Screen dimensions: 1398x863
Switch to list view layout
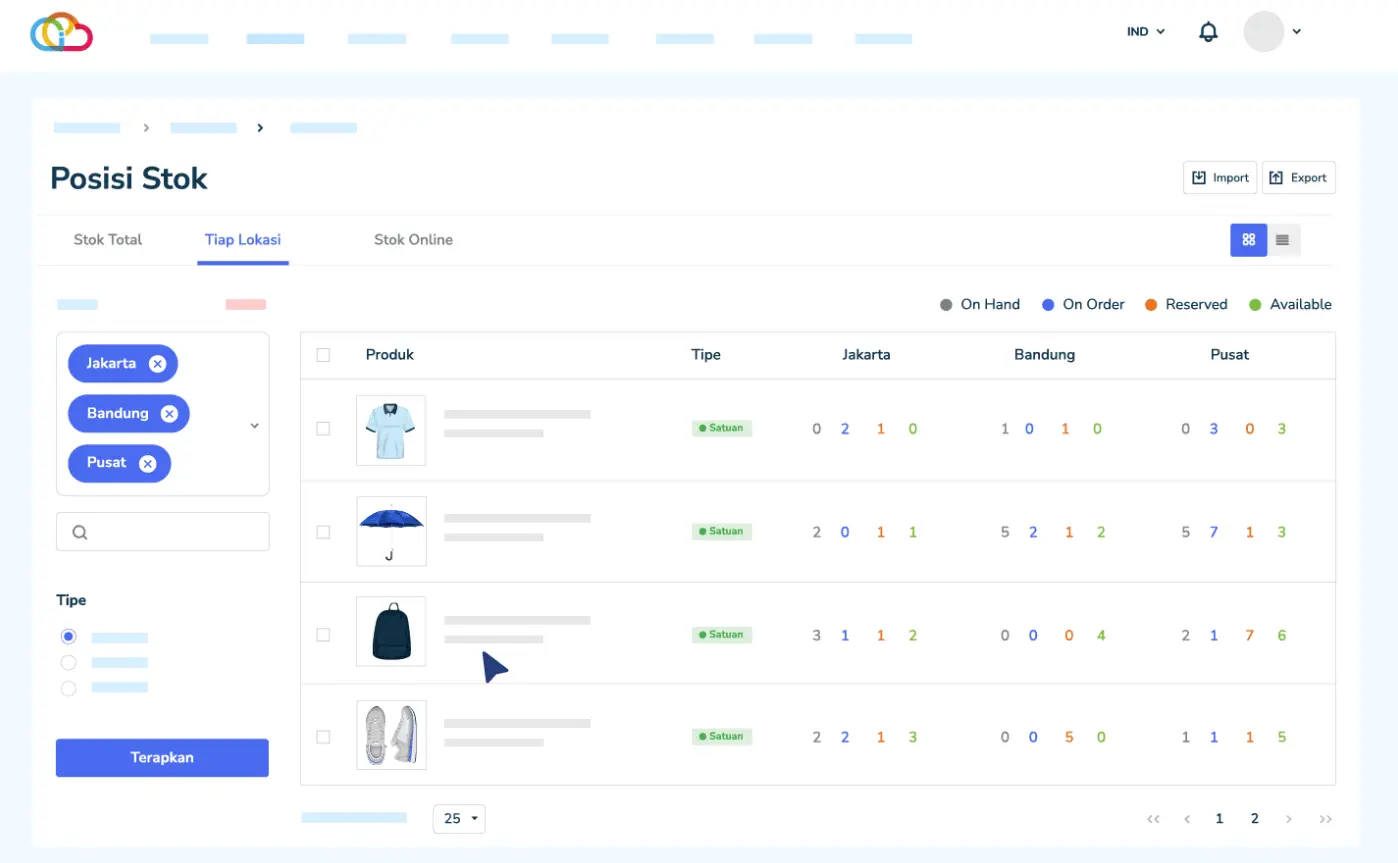(x=1283, y=240)
